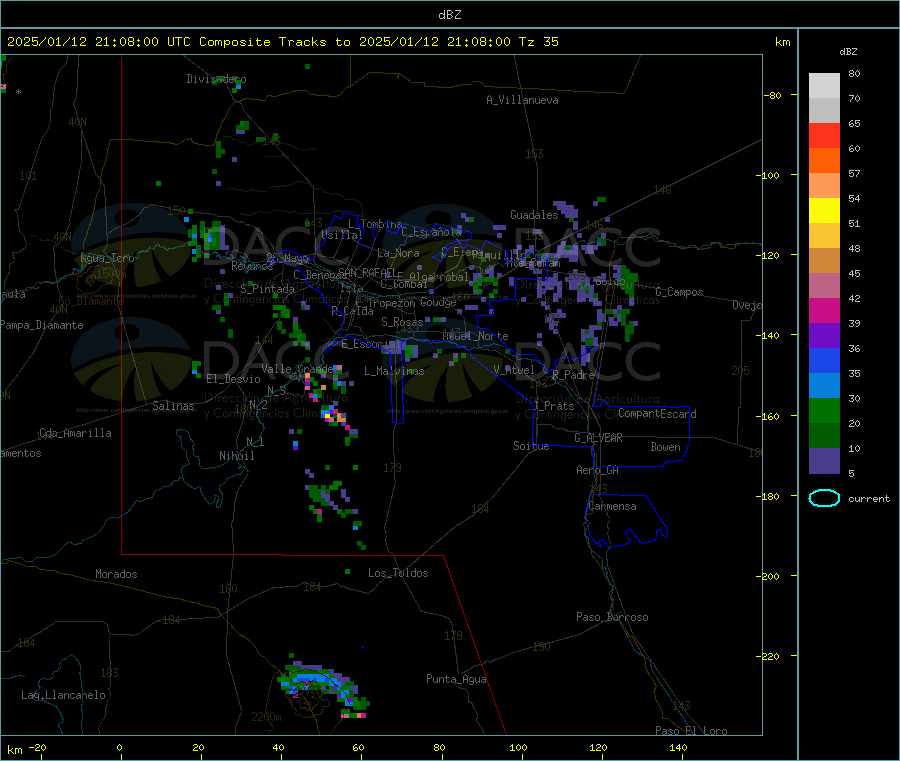This screenshot has width=900, height=761.
Task: Click the yellow 51 dBZ legend swatch
Action: tap(824, 211)
